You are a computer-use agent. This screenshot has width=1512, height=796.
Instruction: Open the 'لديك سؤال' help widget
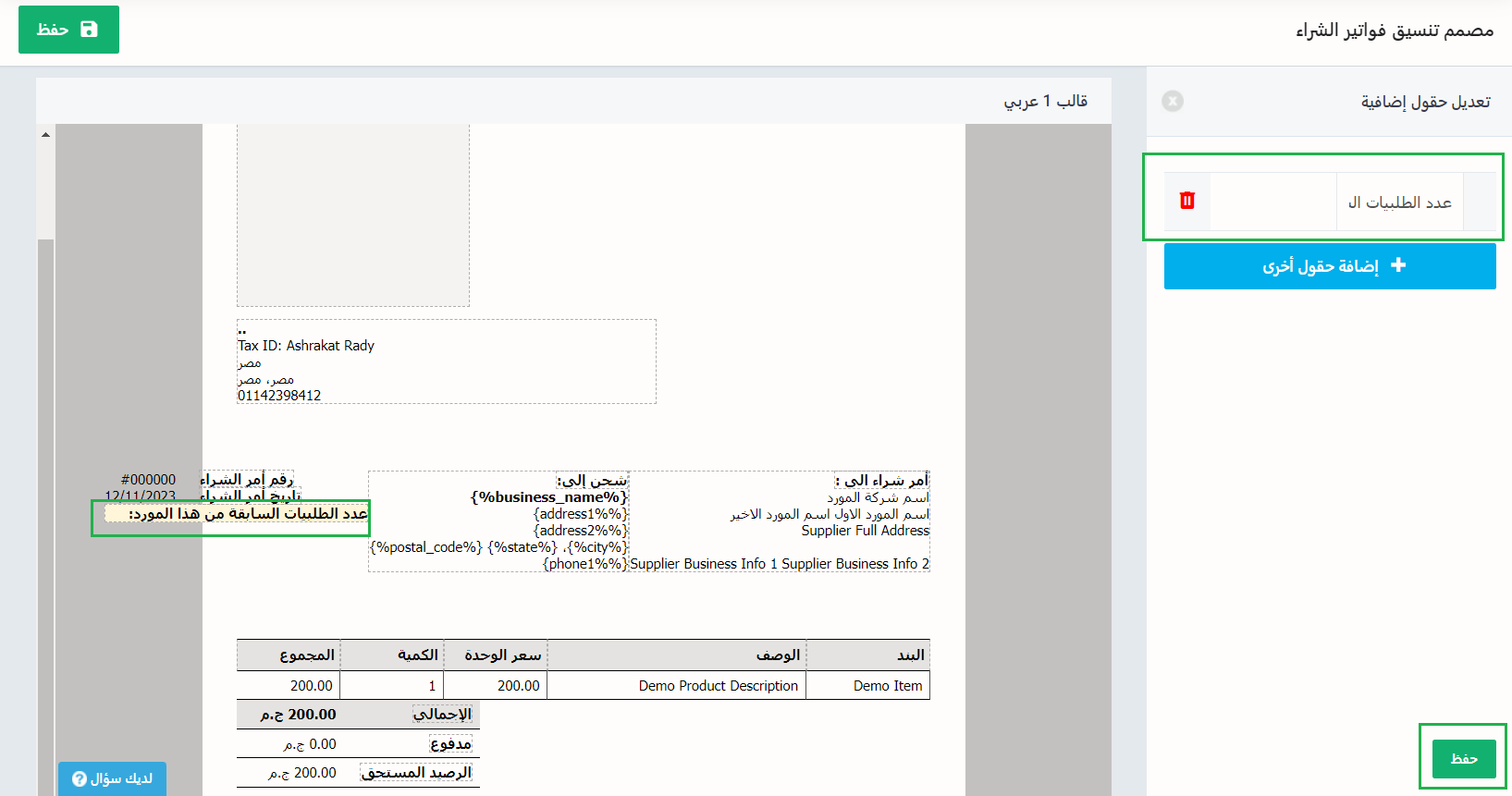112,778
